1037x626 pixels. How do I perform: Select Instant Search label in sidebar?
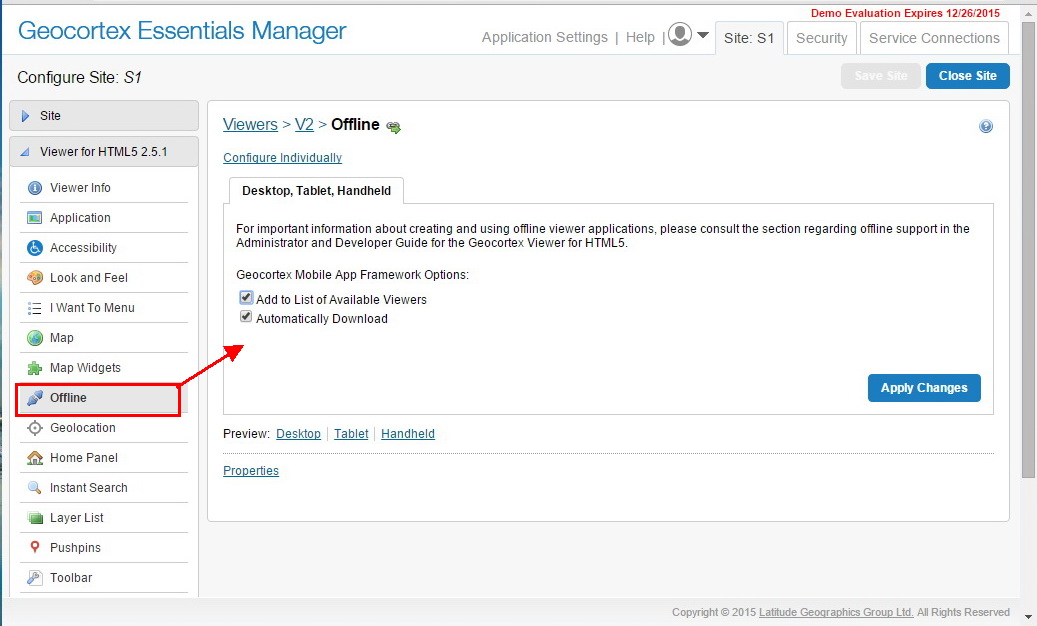[x=89, y=488]
